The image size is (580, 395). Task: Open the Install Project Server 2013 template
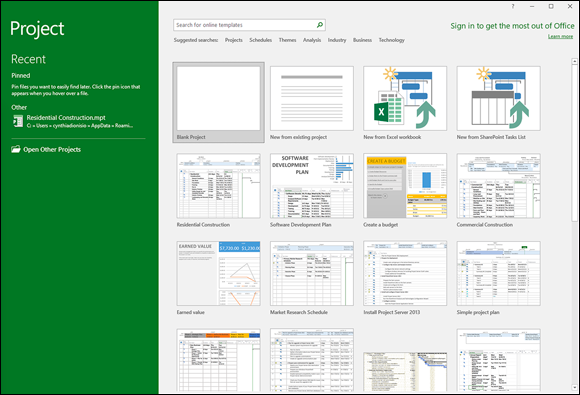(405, 278)
